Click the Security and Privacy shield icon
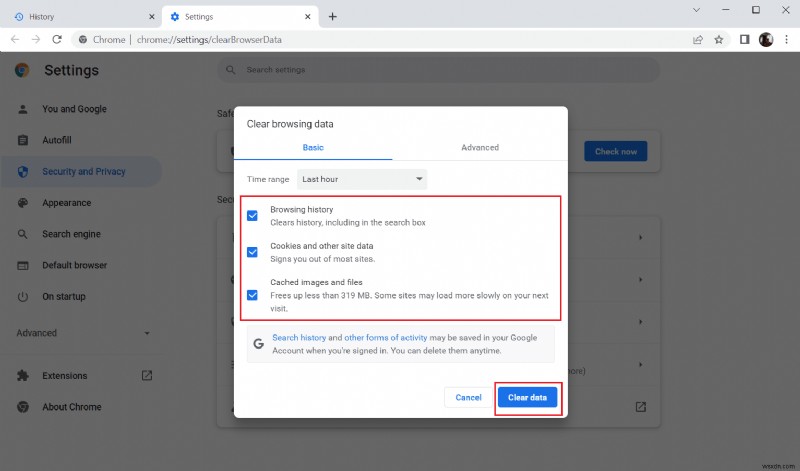The width and height of the screenshot is (800, 471). (22, 171)
